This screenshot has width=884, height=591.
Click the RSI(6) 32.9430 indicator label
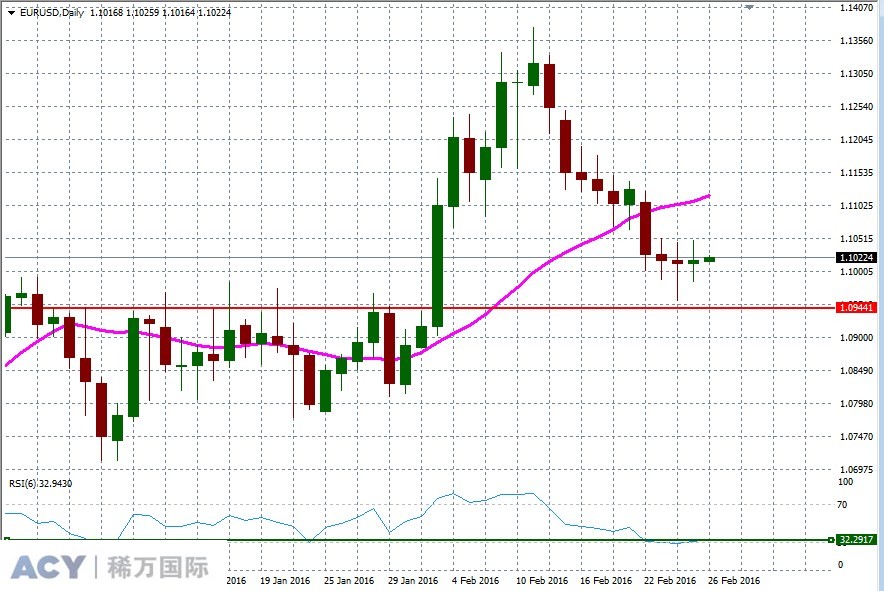[x=41, y=483]
